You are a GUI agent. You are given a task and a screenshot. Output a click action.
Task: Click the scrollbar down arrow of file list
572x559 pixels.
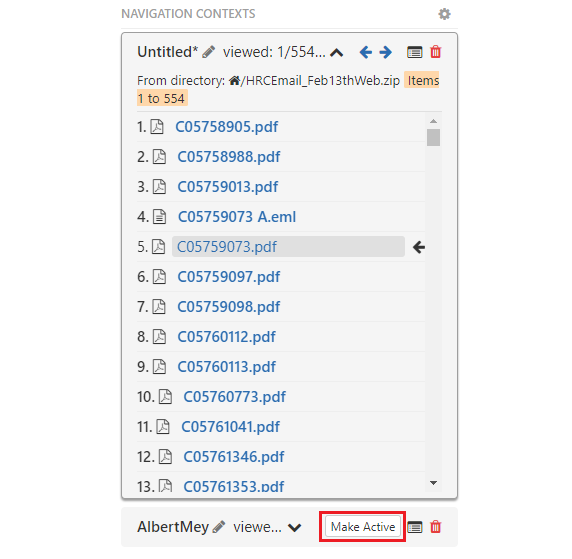[433, 483]
